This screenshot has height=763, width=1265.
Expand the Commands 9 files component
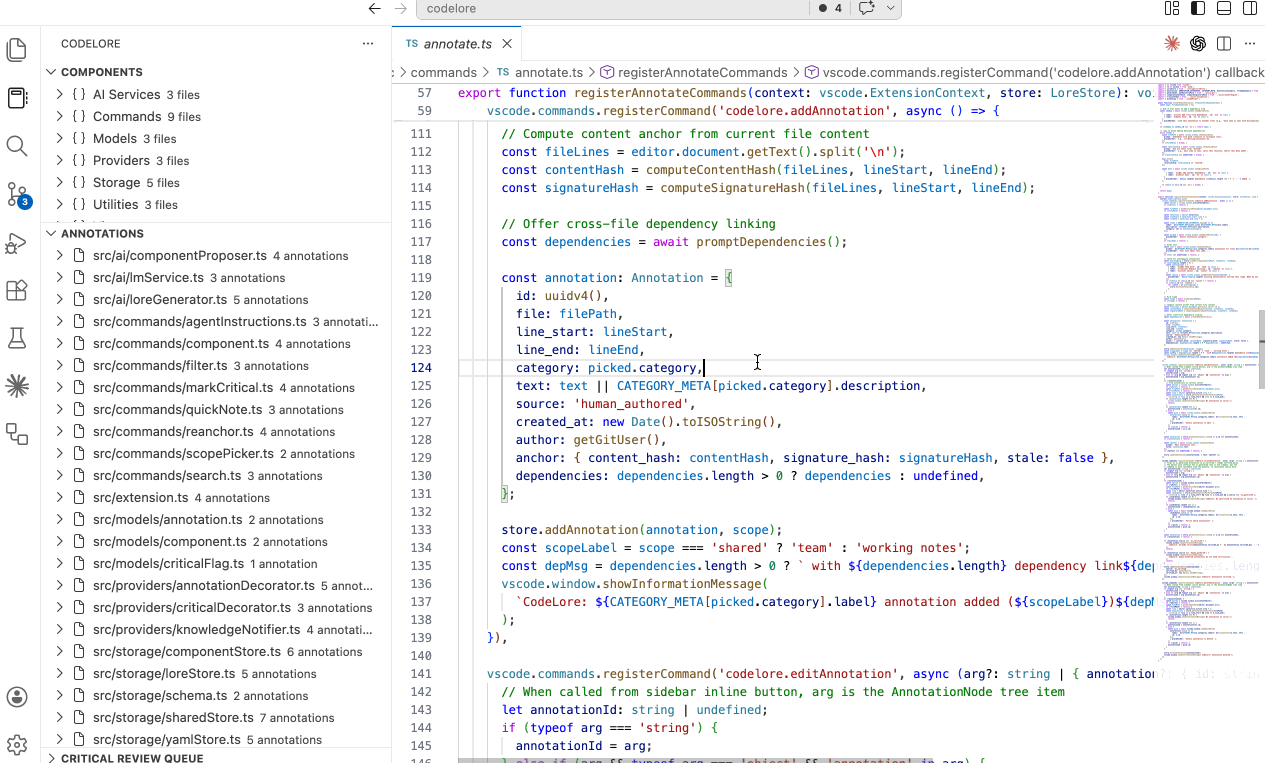point(59,116)
